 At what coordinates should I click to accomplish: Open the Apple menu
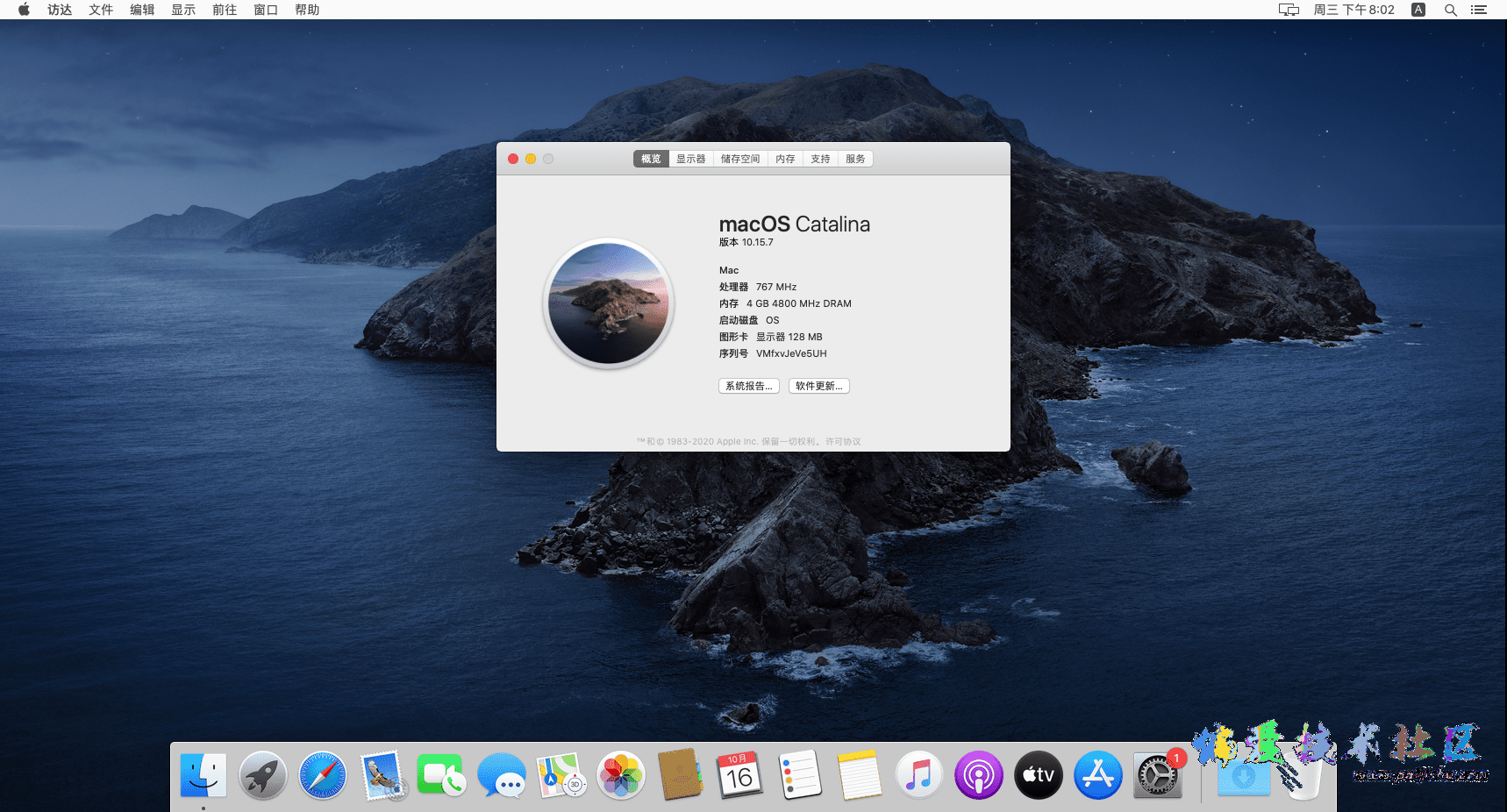coord(24,10)
